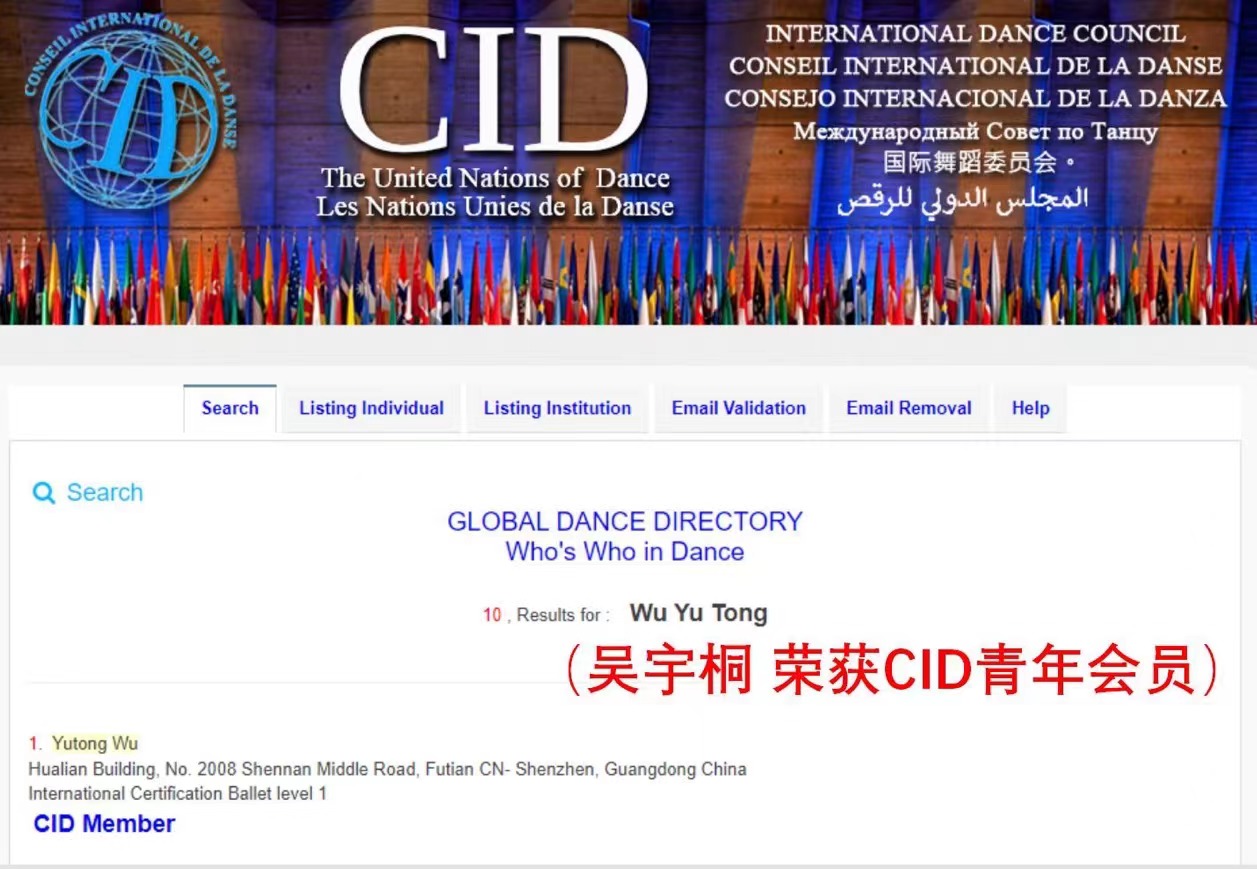Open the Search tab
The width and height of the screenshot is (1257, 869).
pyautogui.click(x=230, y=408)
